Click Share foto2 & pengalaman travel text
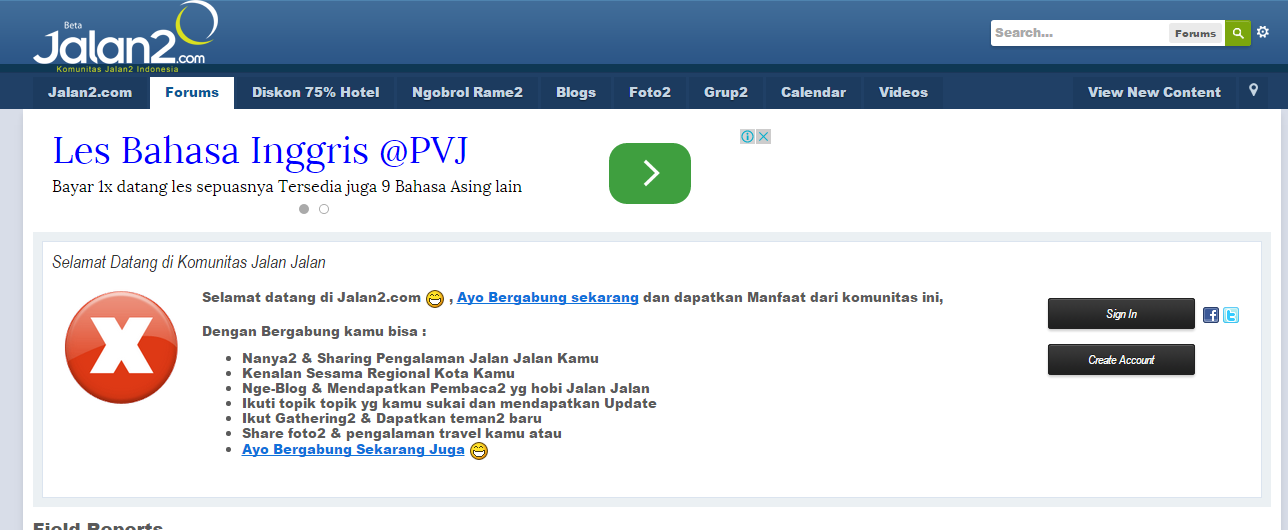 click(402, 433)
